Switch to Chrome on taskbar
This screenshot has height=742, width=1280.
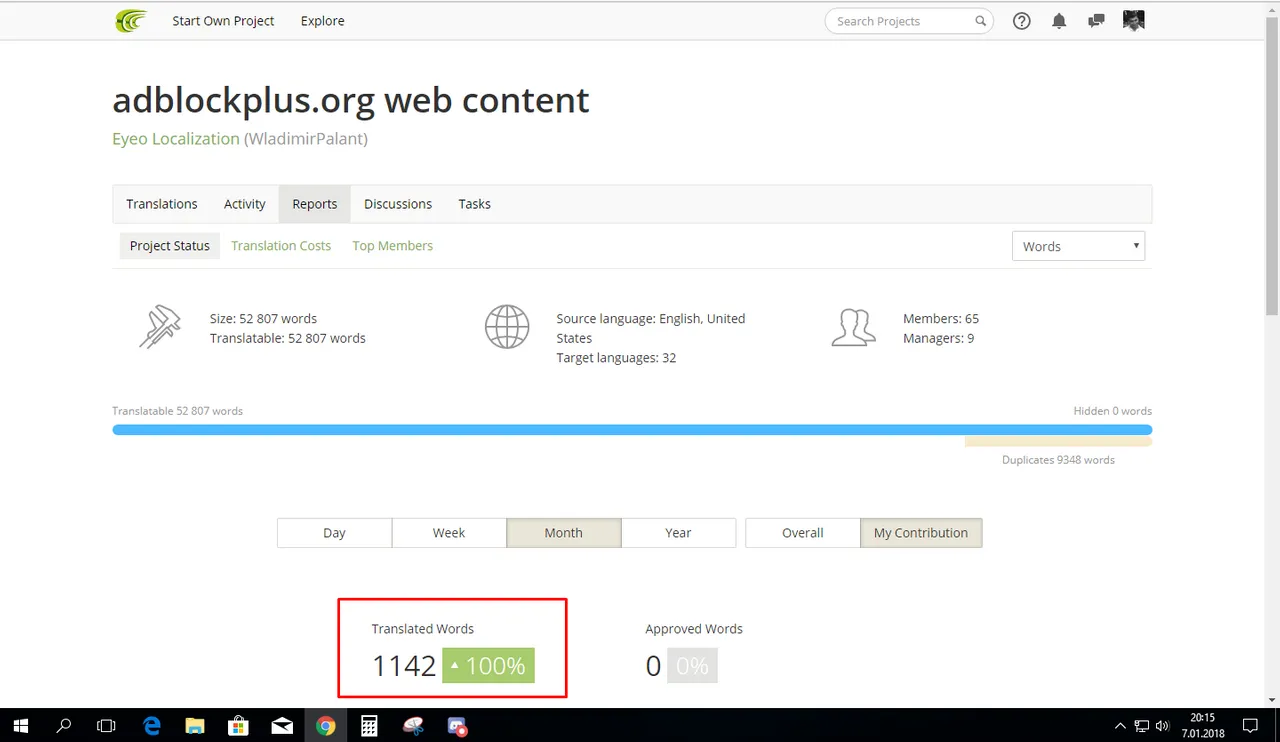(x=326, y=726)
